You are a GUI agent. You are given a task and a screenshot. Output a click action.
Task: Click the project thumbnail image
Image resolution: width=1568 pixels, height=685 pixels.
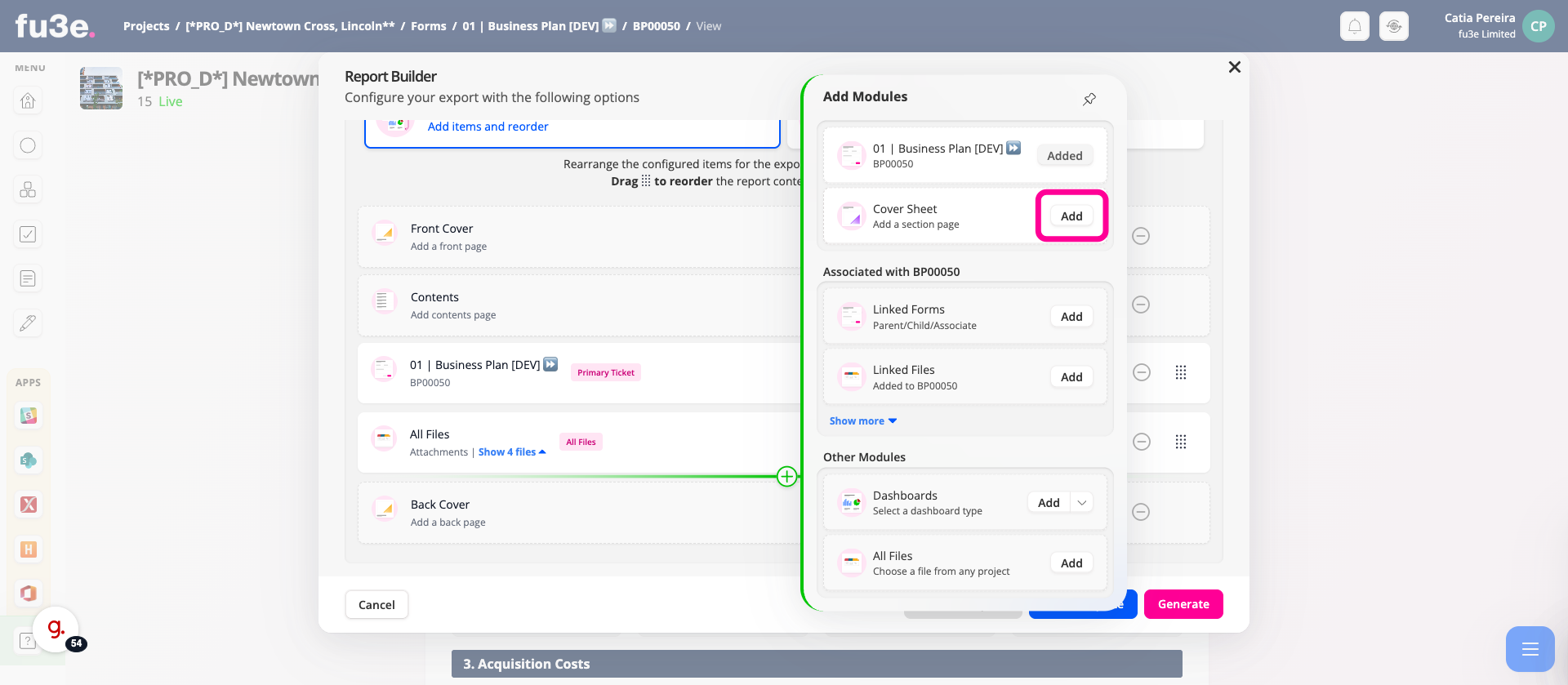click(x=101, y=88)
